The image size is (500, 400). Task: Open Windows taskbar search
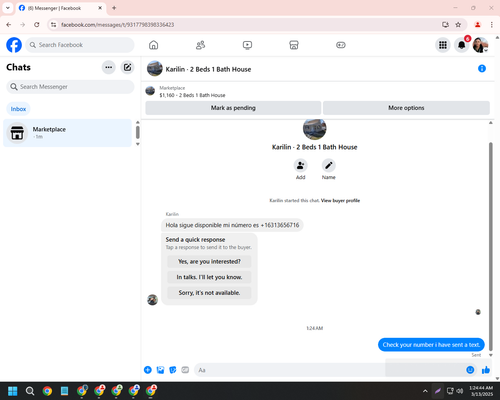pyautogui.click(x=30, y=391)
